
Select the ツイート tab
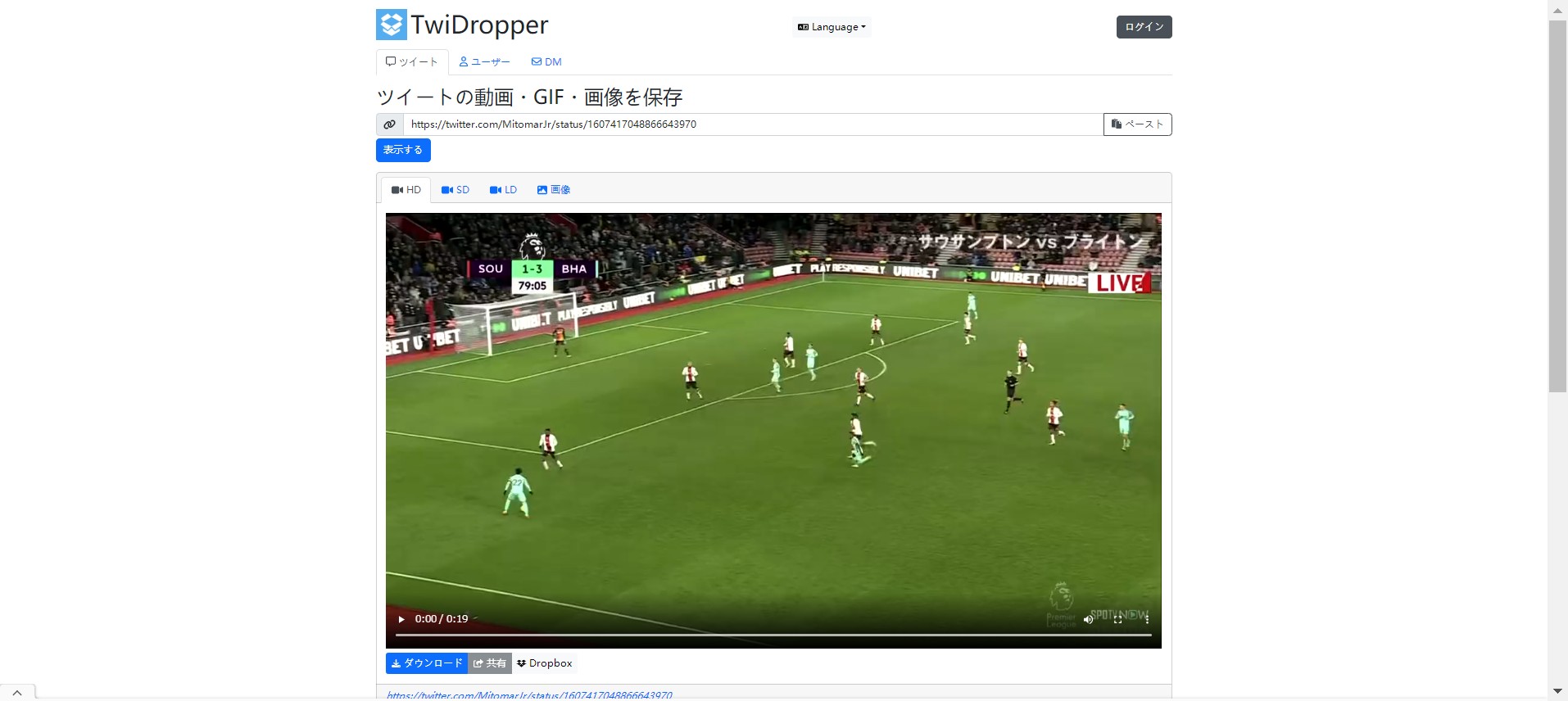(412, 62)
